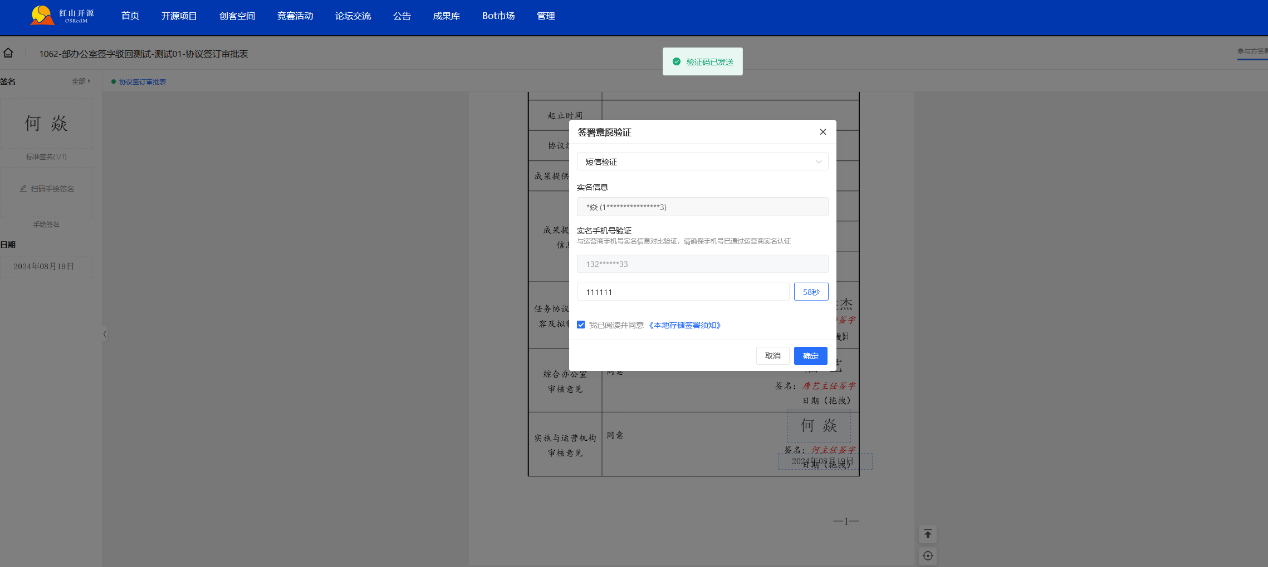Click the real-name info field
Screen dimensions: 1268x567
(702, 206)
